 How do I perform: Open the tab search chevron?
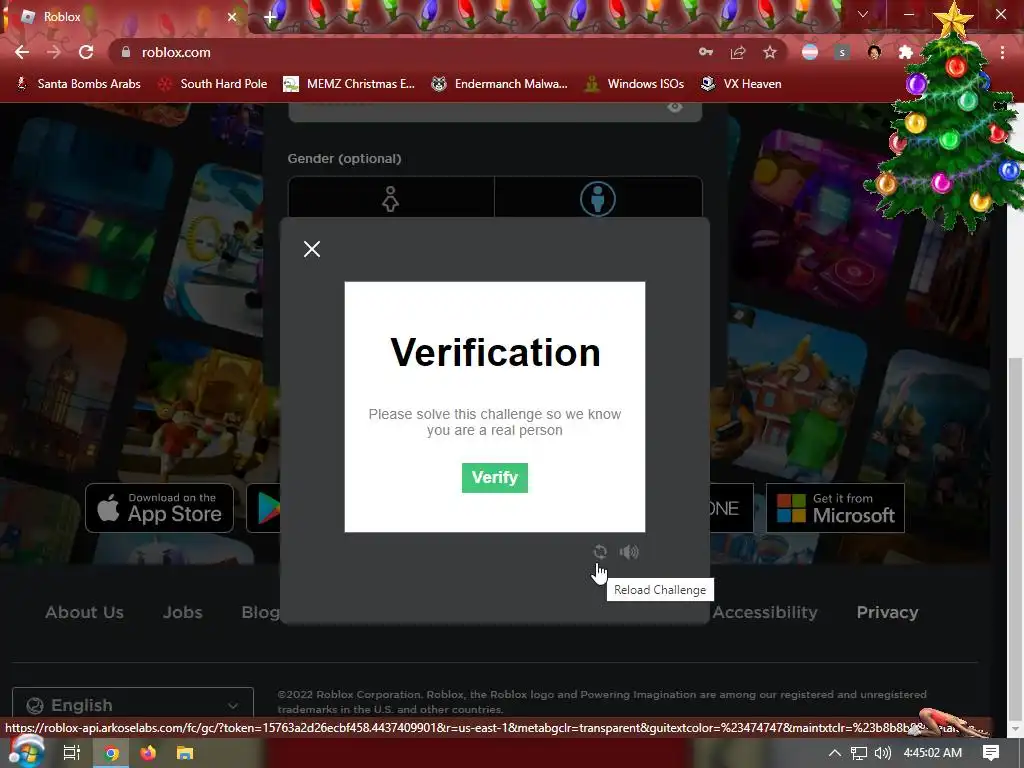click(863, 14)
